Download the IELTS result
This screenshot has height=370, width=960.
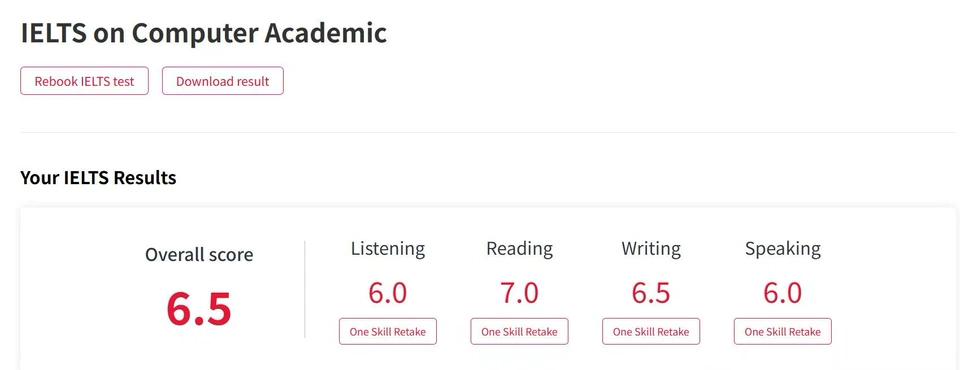pos(223,81)
